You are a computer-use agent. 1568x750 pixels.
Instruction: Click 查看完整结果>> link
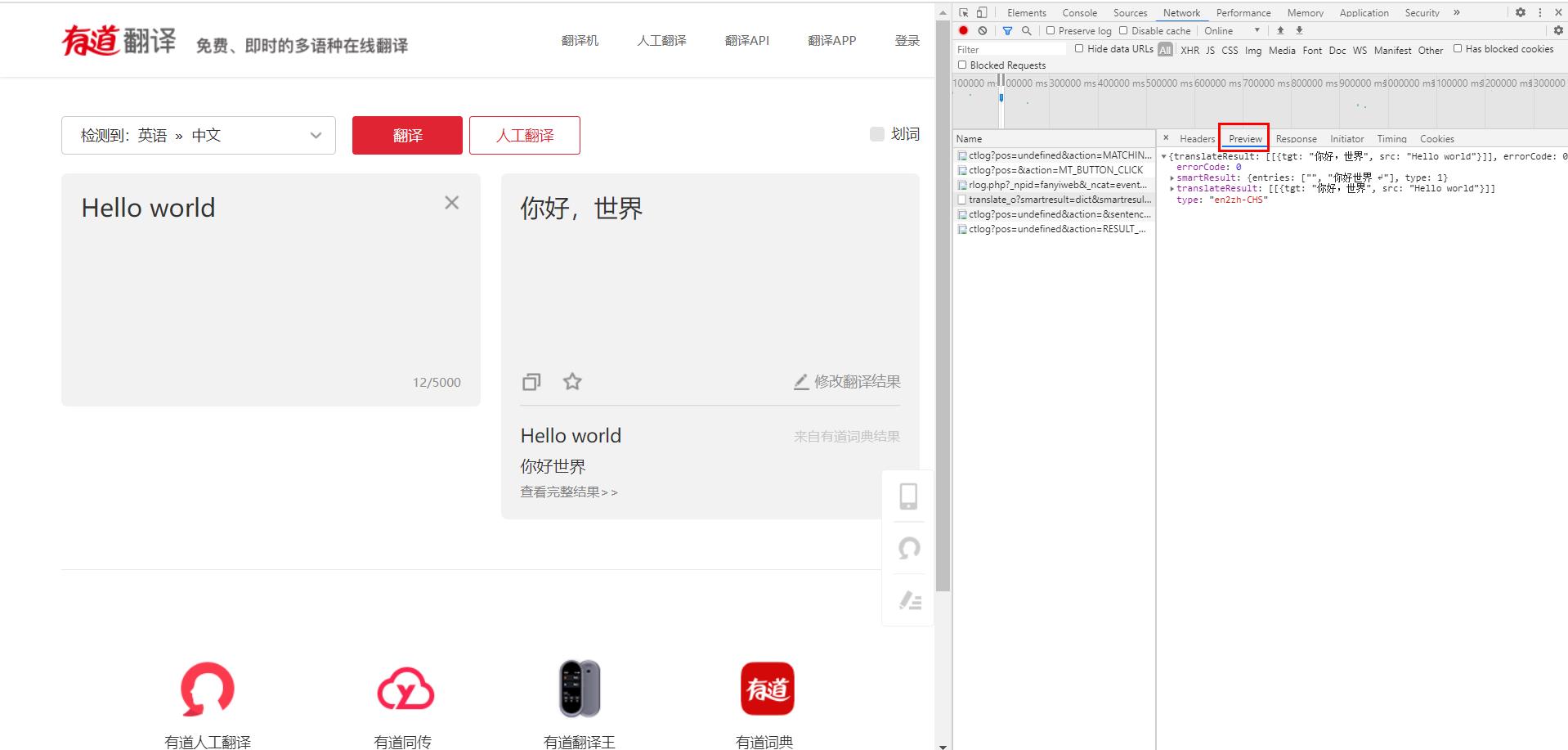click(569, 492)
